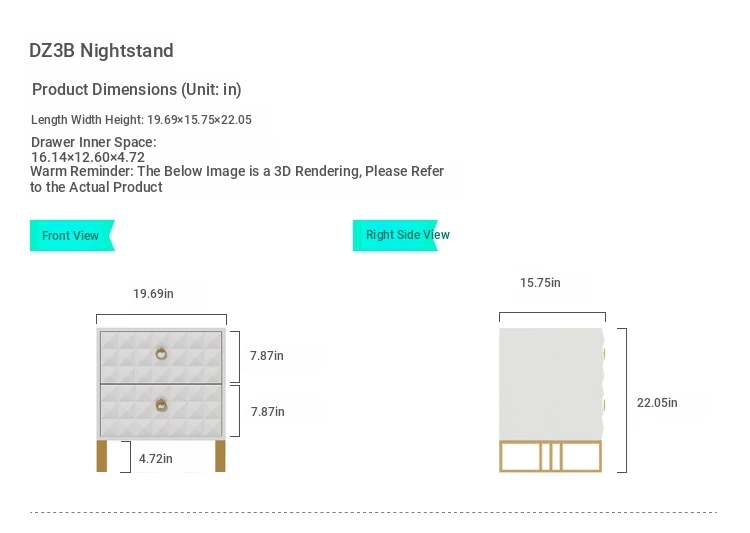Click the Warm Reminder notice text
The height and width of the screenshot is (533, 750).
[237, 179]
